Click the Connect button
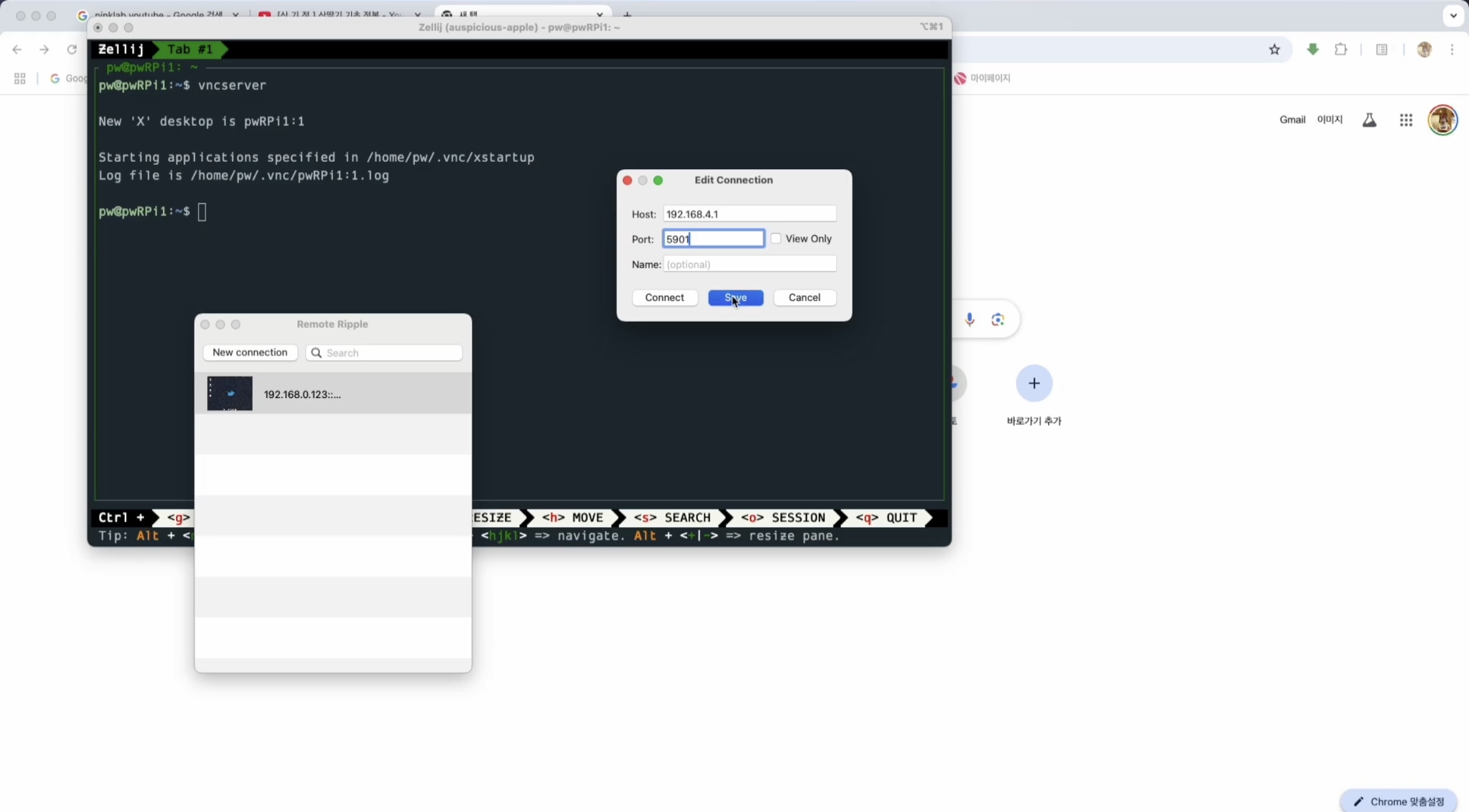Image resolution: width=1469 pixels, height=812 pixels. coord(664,298)
